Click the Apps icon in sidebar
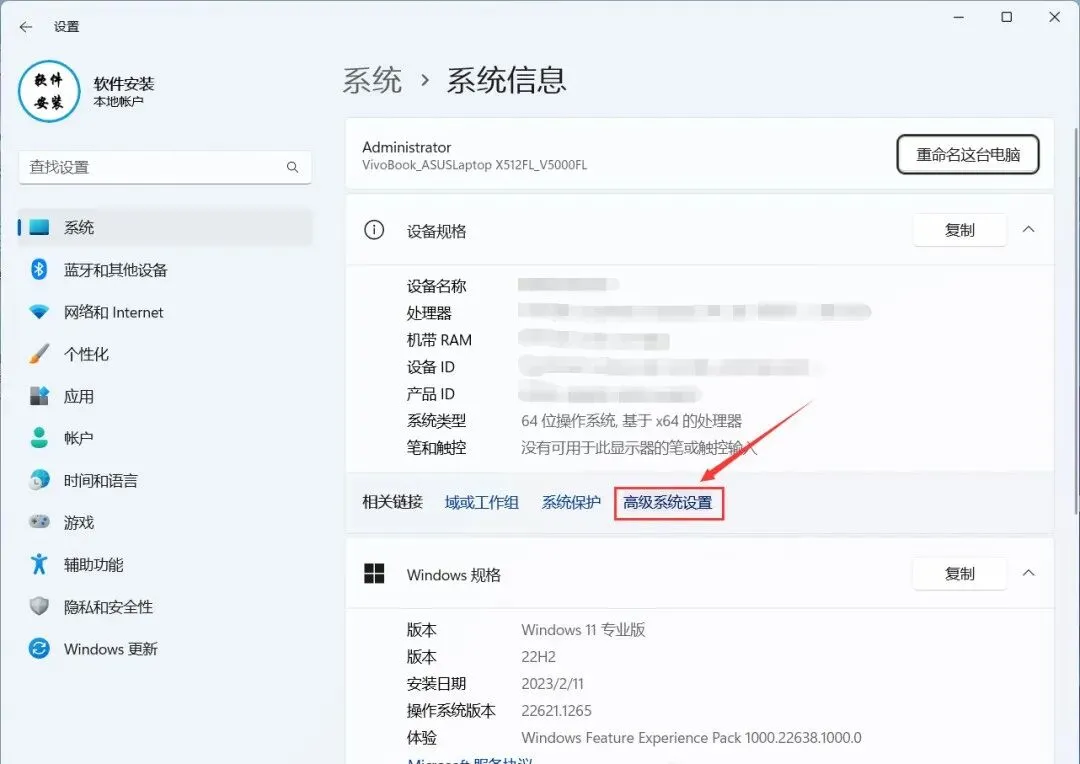 [x=39, y=396]
